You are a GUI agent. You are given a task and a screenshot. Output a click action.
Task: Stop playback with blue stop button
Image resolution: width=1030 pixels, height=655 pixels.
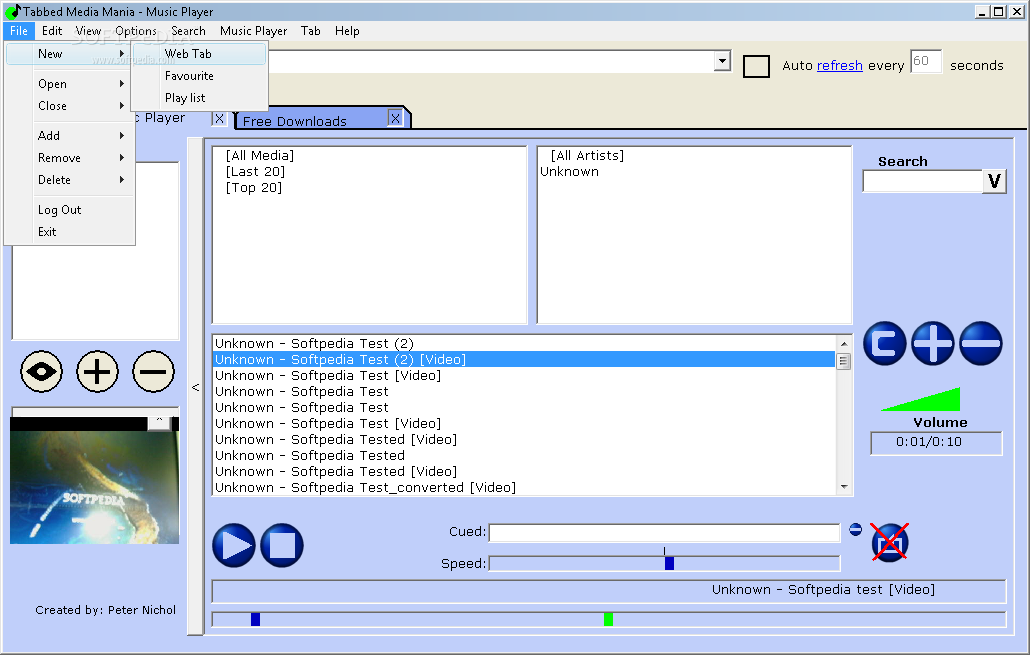click(x=282, y=545)
